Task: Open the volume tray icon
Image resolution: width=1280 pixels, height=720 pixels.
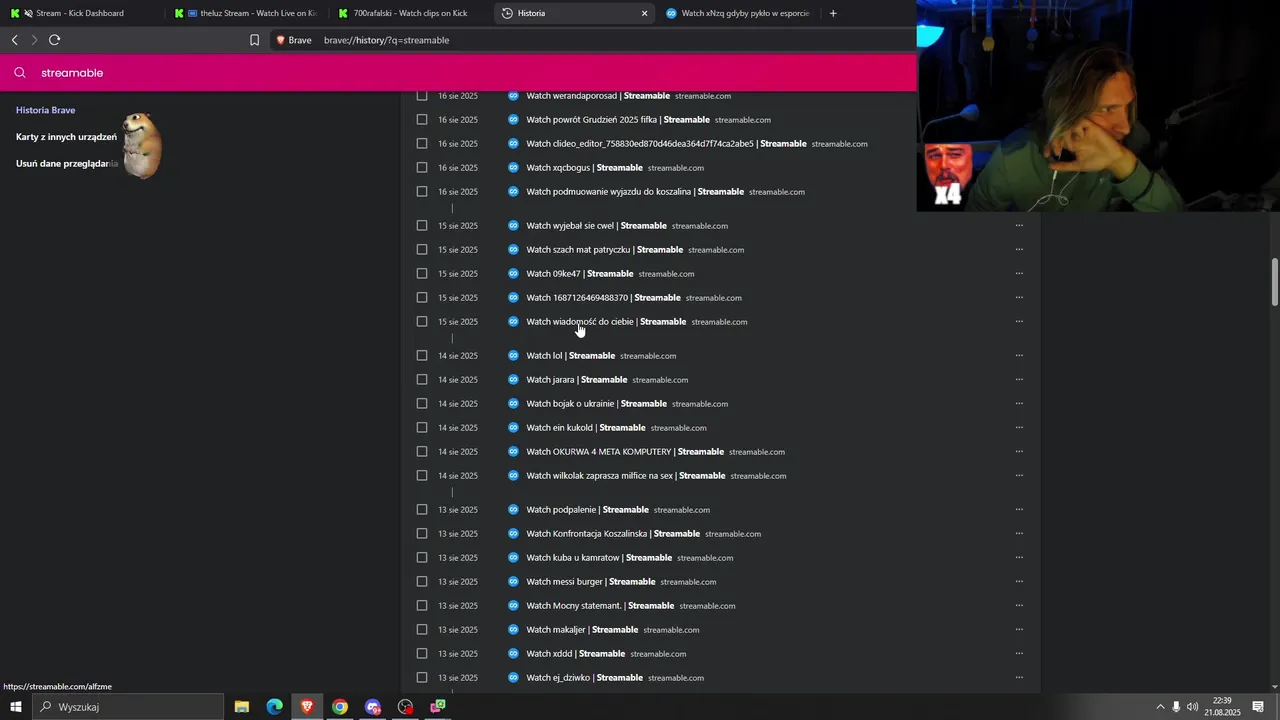Action: pos(1192,707)
